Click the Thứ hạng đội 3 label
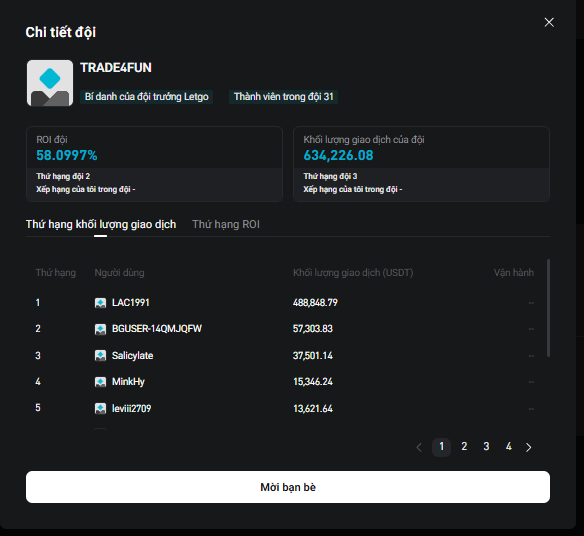Image resolution: width=584 pixels, height=536 pixels. coord(330,176)
